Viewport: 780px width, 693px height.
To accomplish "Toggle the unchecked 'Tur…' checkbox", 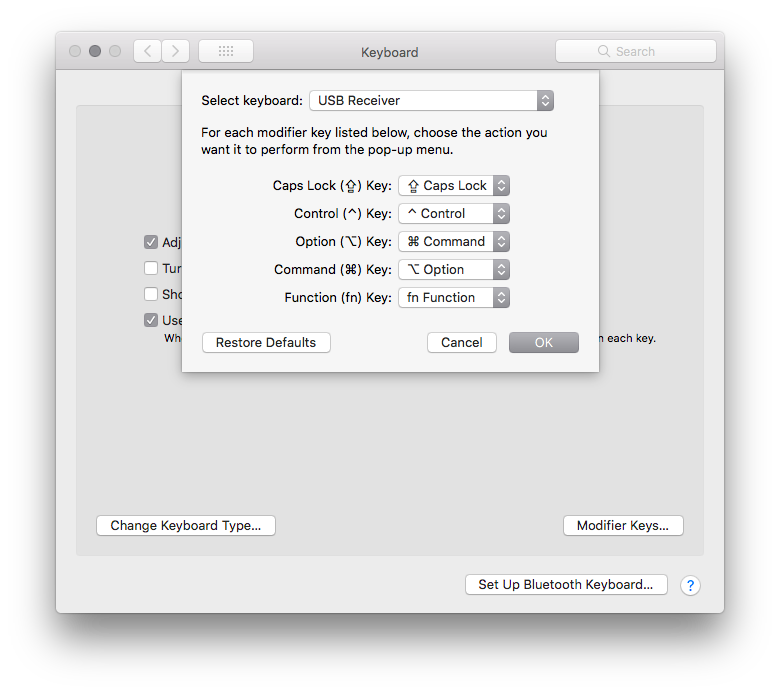I will [151, 268].
